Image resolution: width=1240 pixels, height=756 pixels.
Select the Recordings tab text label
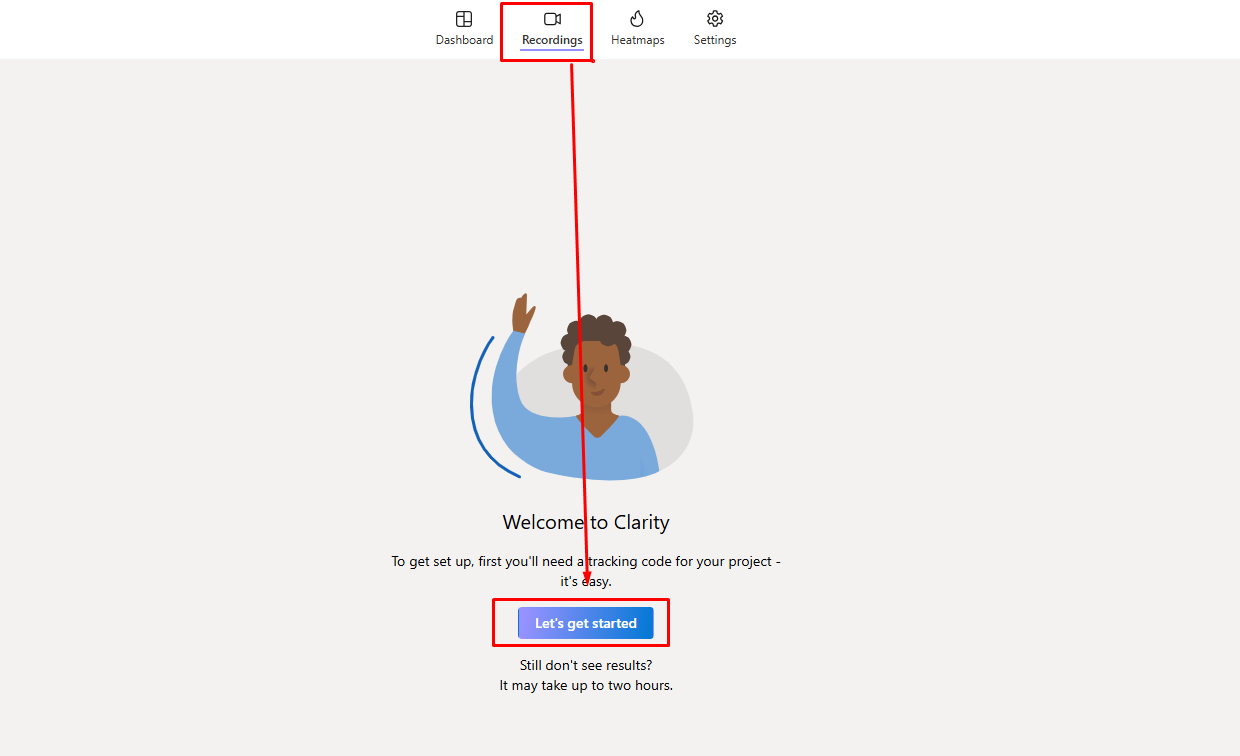point(552,40)
